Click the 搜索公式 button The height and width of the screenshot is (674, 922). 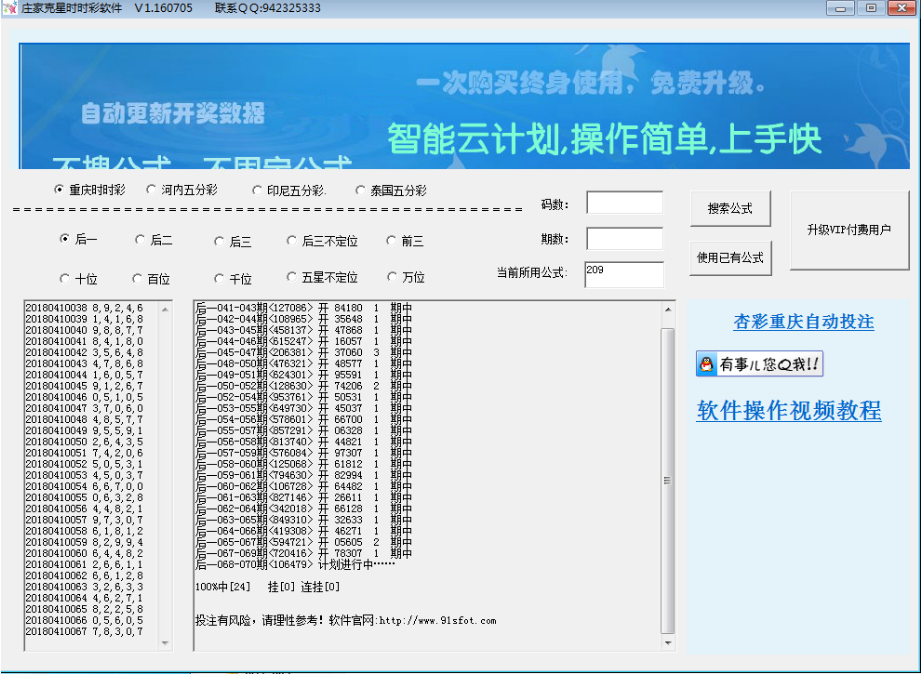click(729, 208)
